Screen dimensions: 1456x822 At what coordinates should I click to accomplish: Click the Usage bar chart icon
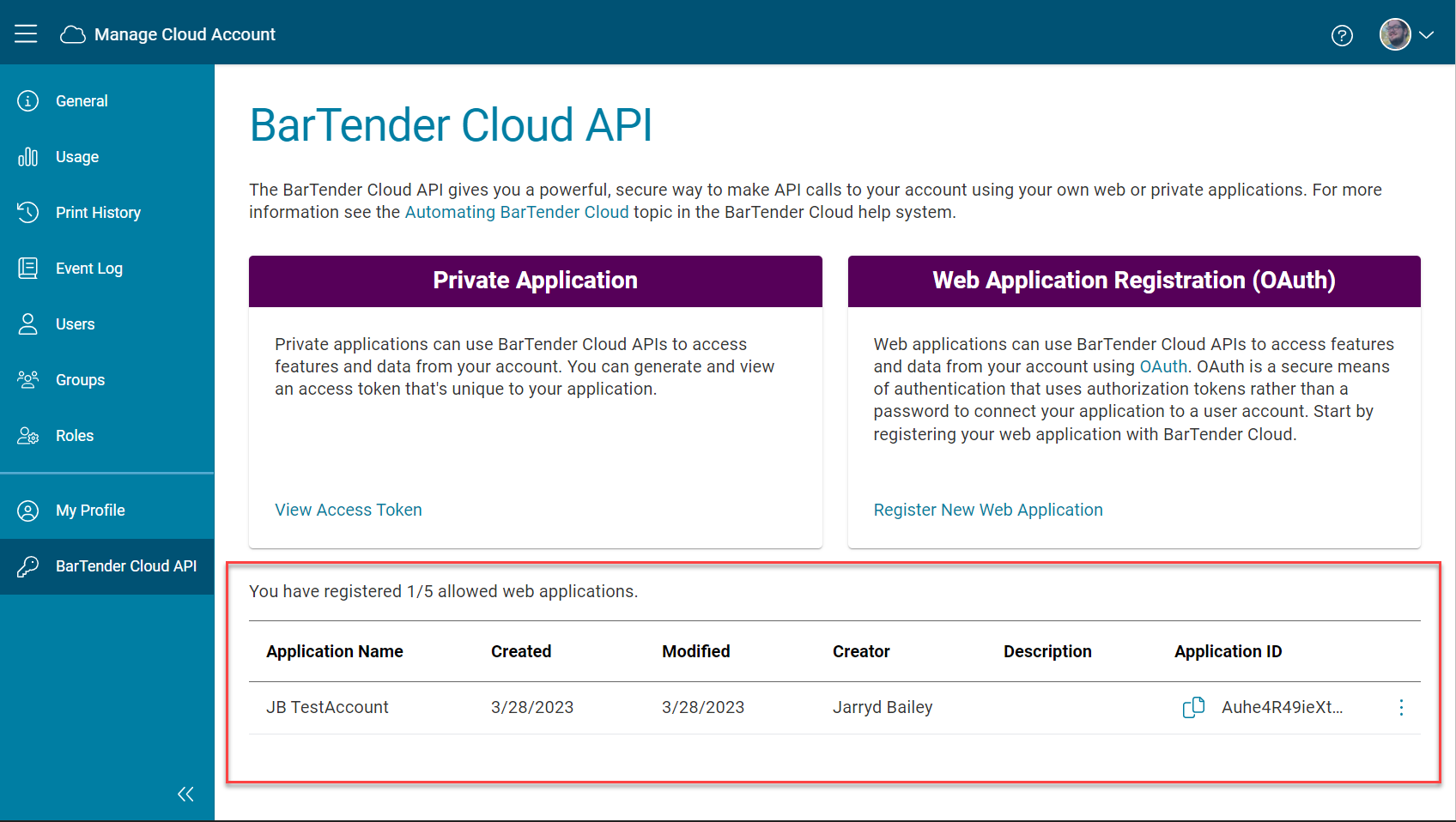tap(28, 157)
